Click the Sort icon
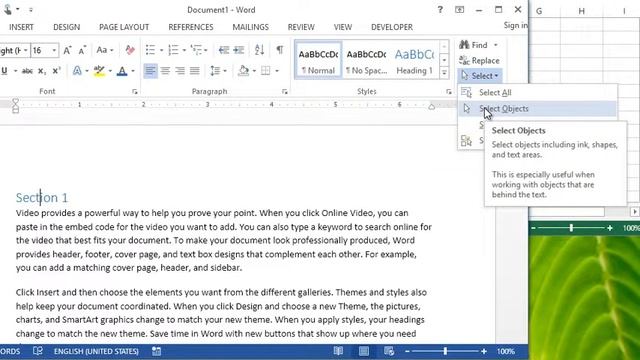Image resolution: width=640 pixels, height=360 pixels. point(259,50)
